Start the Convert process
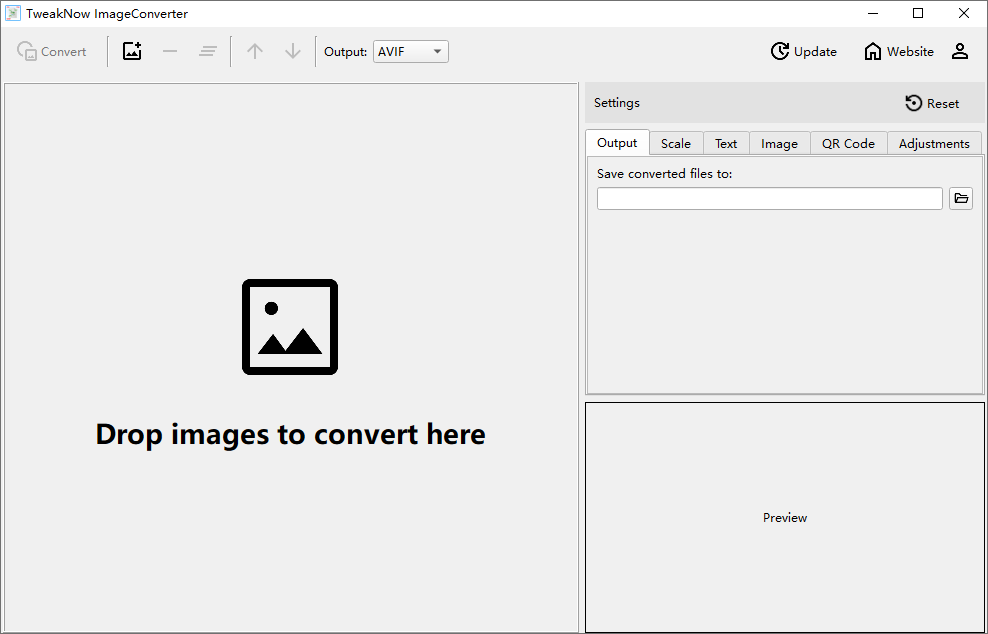Image resolution: width=988 pixels, height=634 pixels. coord(52,51)
